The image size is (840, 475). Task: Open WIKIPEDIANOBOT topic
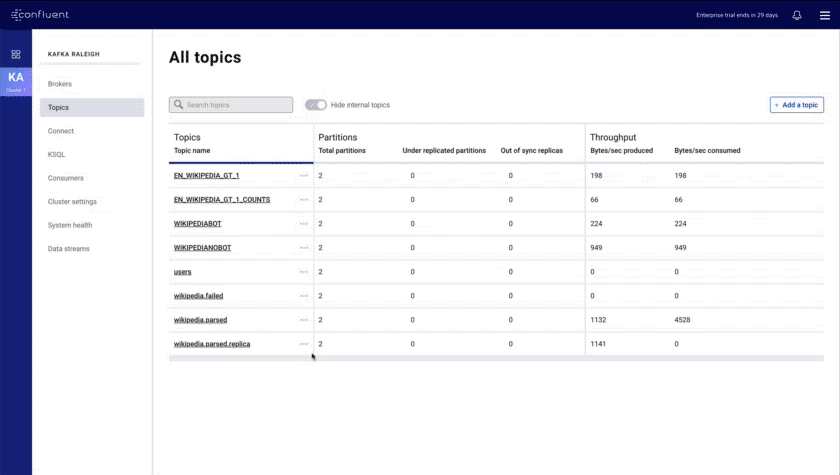[x=202, y=248]
